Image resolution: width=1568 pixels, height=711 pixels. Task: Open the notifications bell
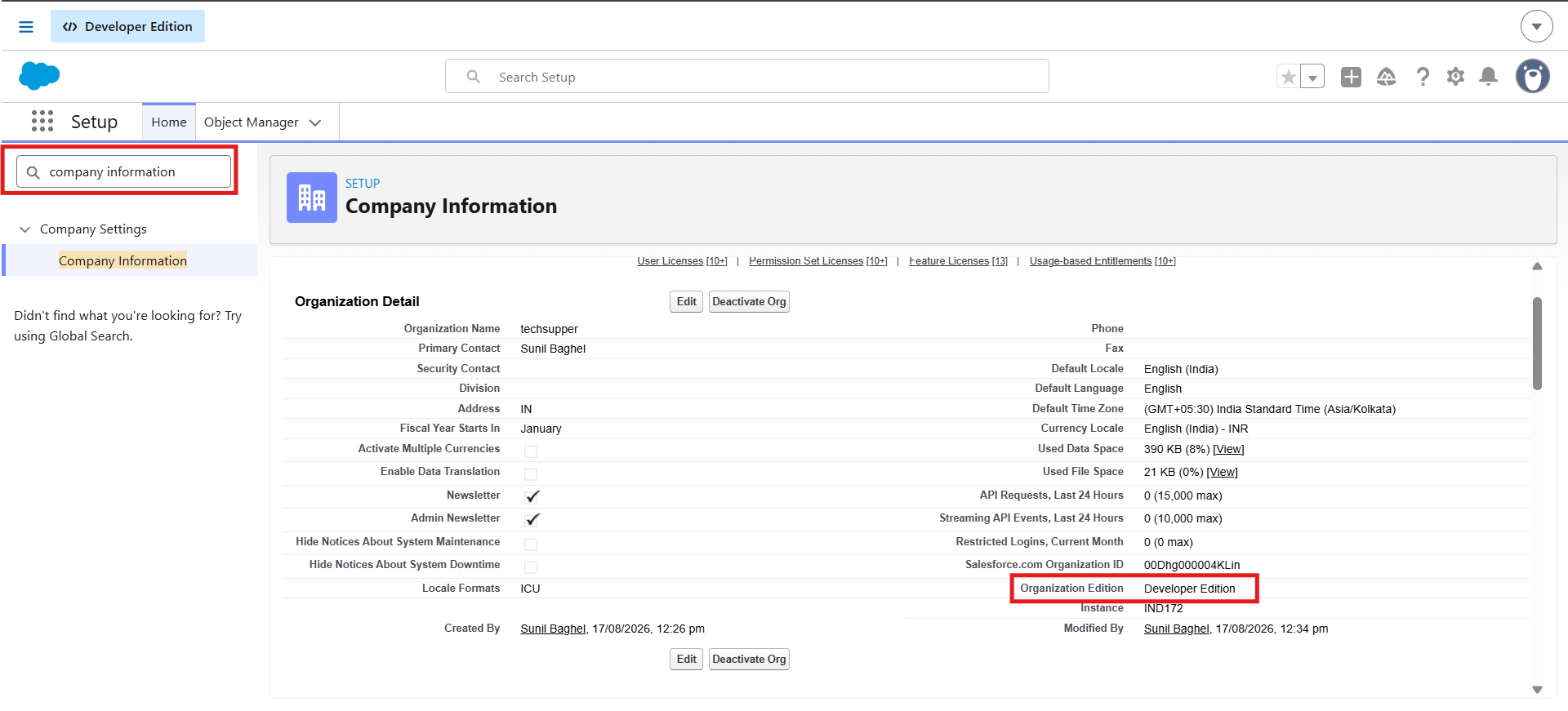coord(1489,77)
